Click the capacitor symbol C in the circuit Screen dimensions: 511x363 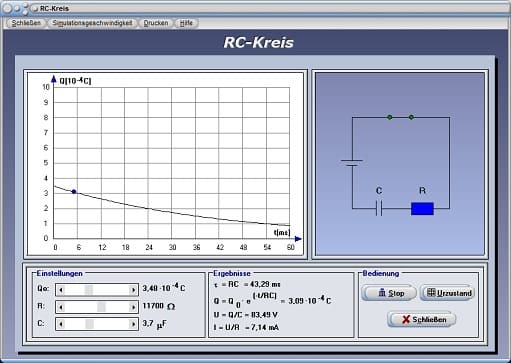[x=379, y=208]
